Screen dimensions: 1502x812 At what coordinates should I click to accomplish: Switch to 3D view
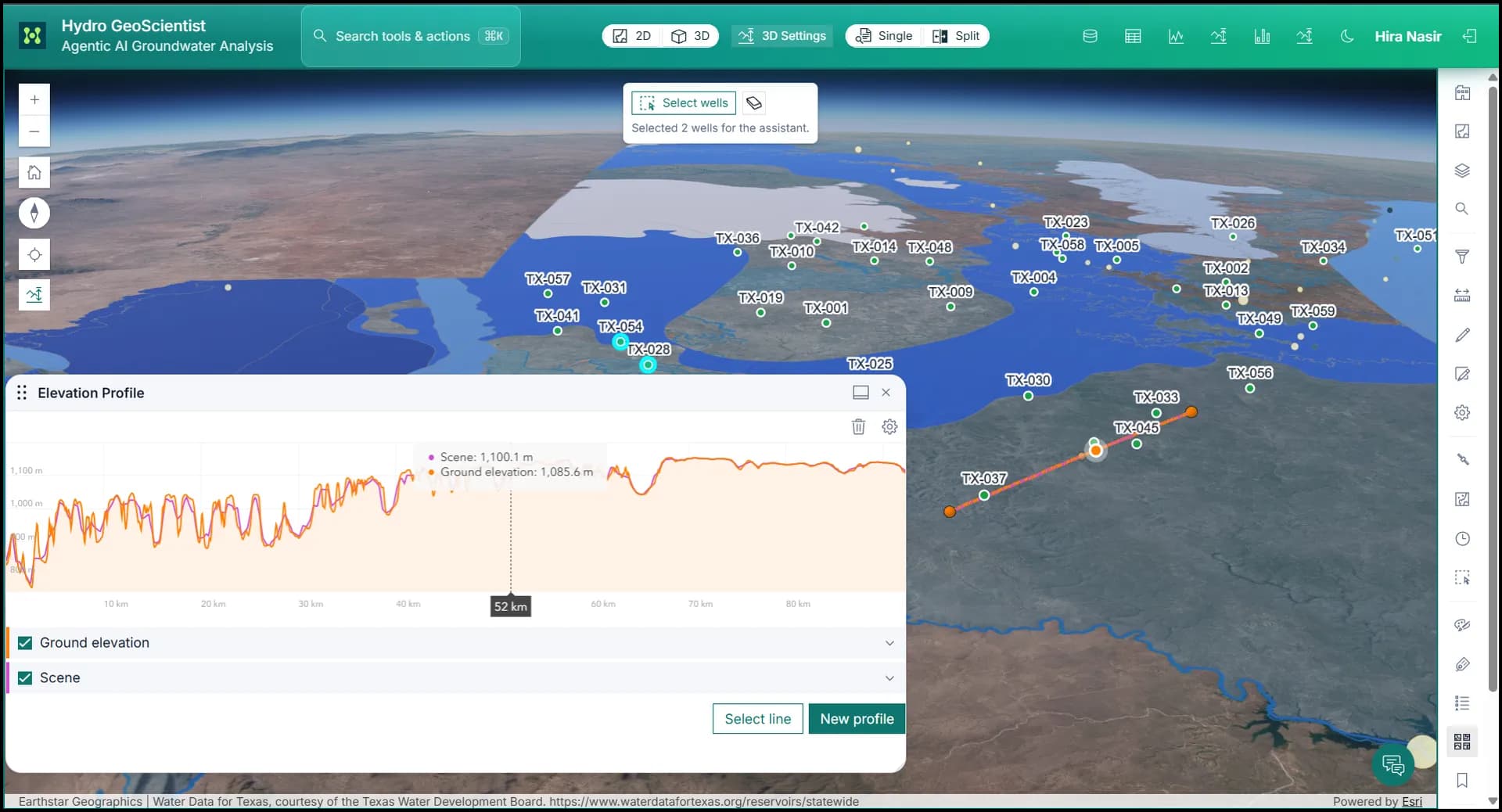(x=691, y=36)
